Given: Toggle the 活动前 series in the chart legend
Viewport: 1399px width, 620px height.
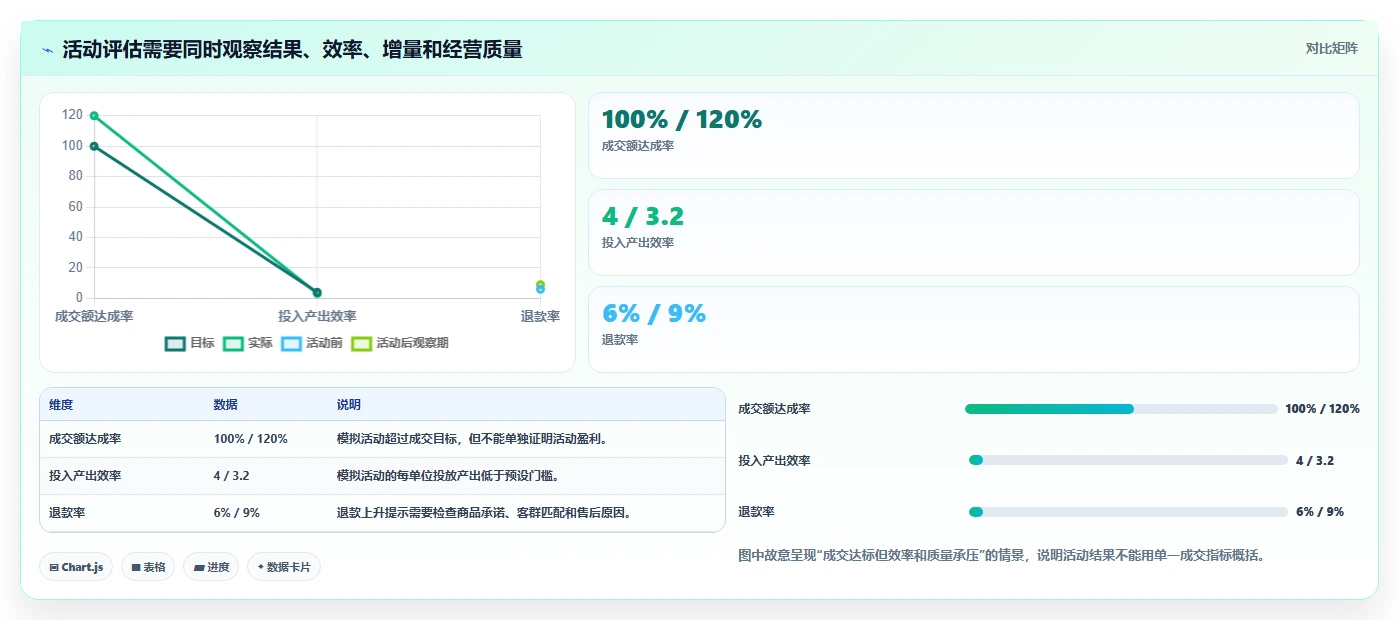Looking at the screenshot, I should tap(312, 343).
